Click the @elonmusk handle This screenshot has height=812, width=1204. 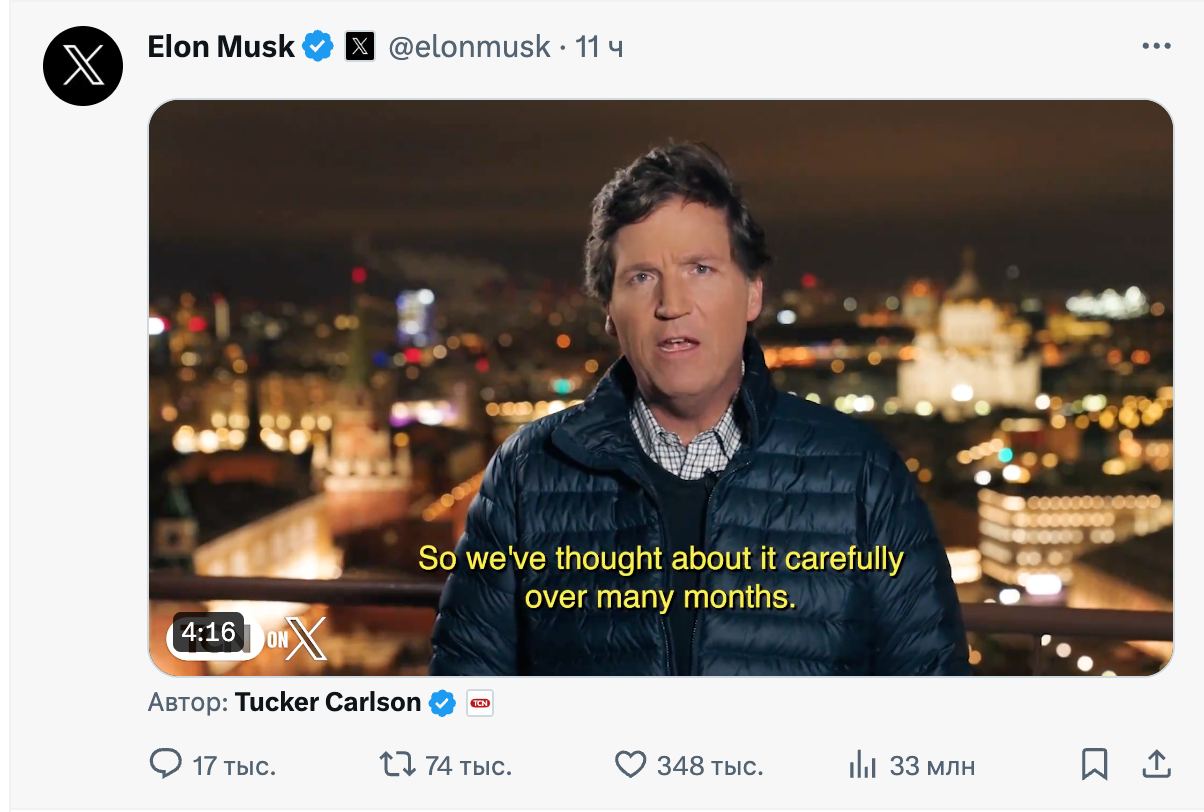468,46
